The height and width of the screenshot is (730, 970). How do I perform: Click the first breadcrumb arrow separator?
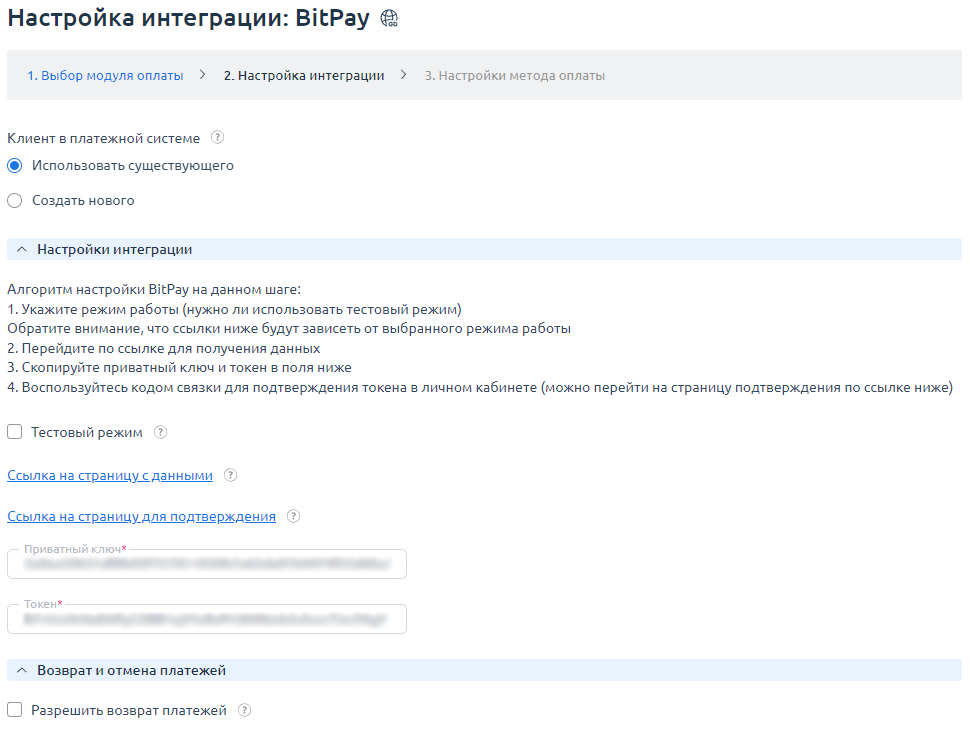[x=203, y=75]
